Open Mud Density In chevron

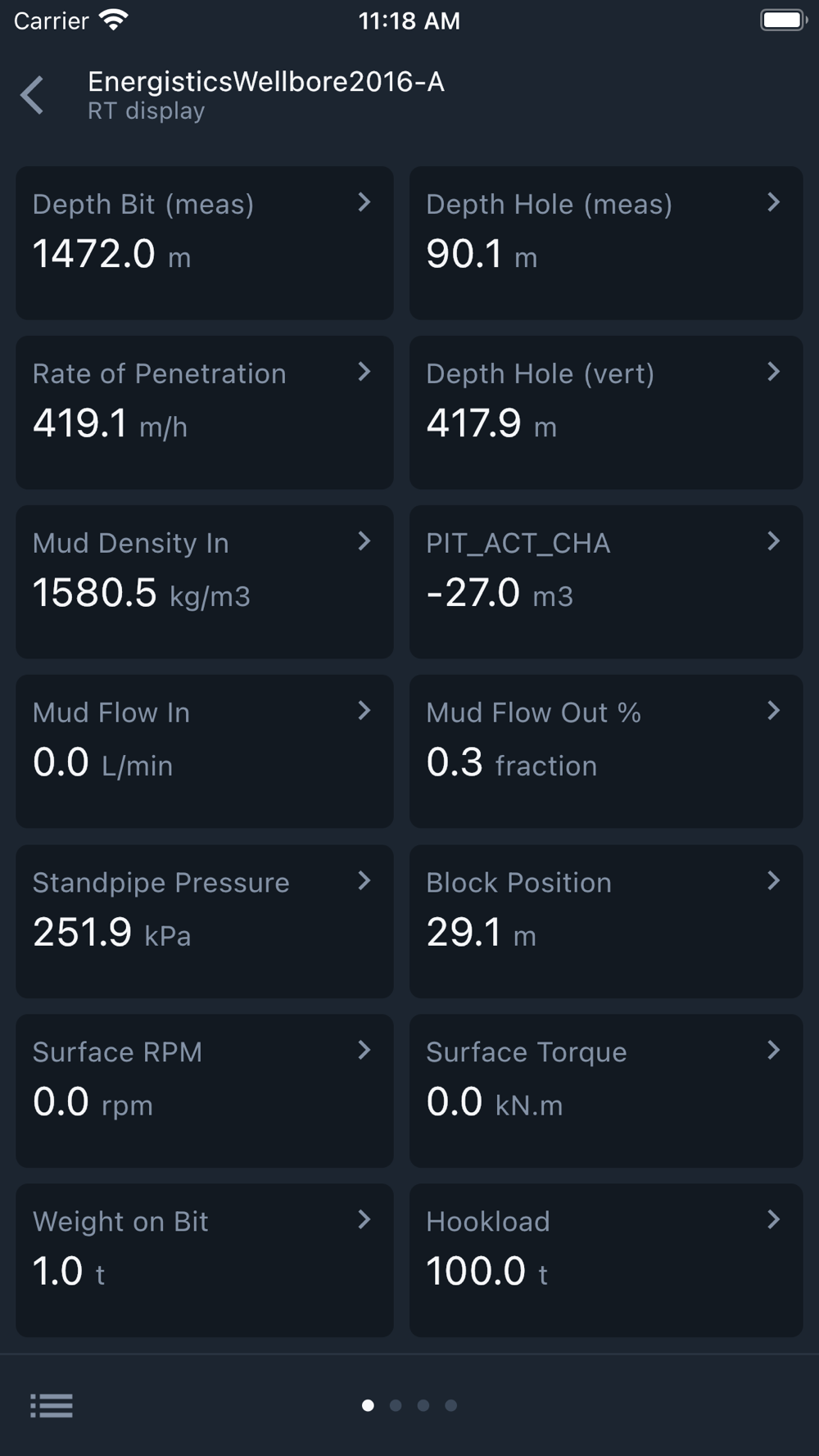pyautogui.click(x=364, y=541)
